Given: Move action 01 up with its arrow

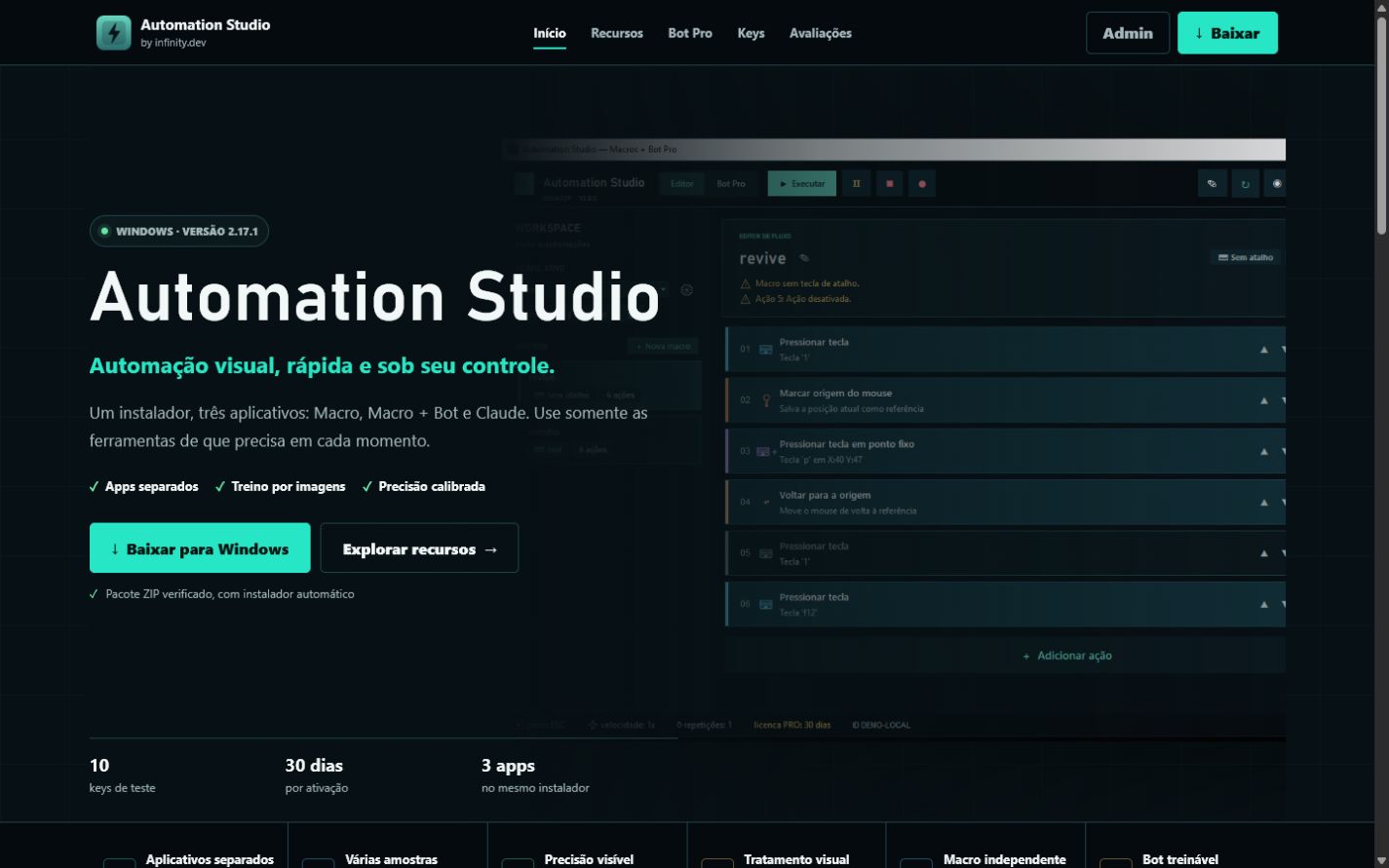Looking at the screenshot, I should 1264,349.
